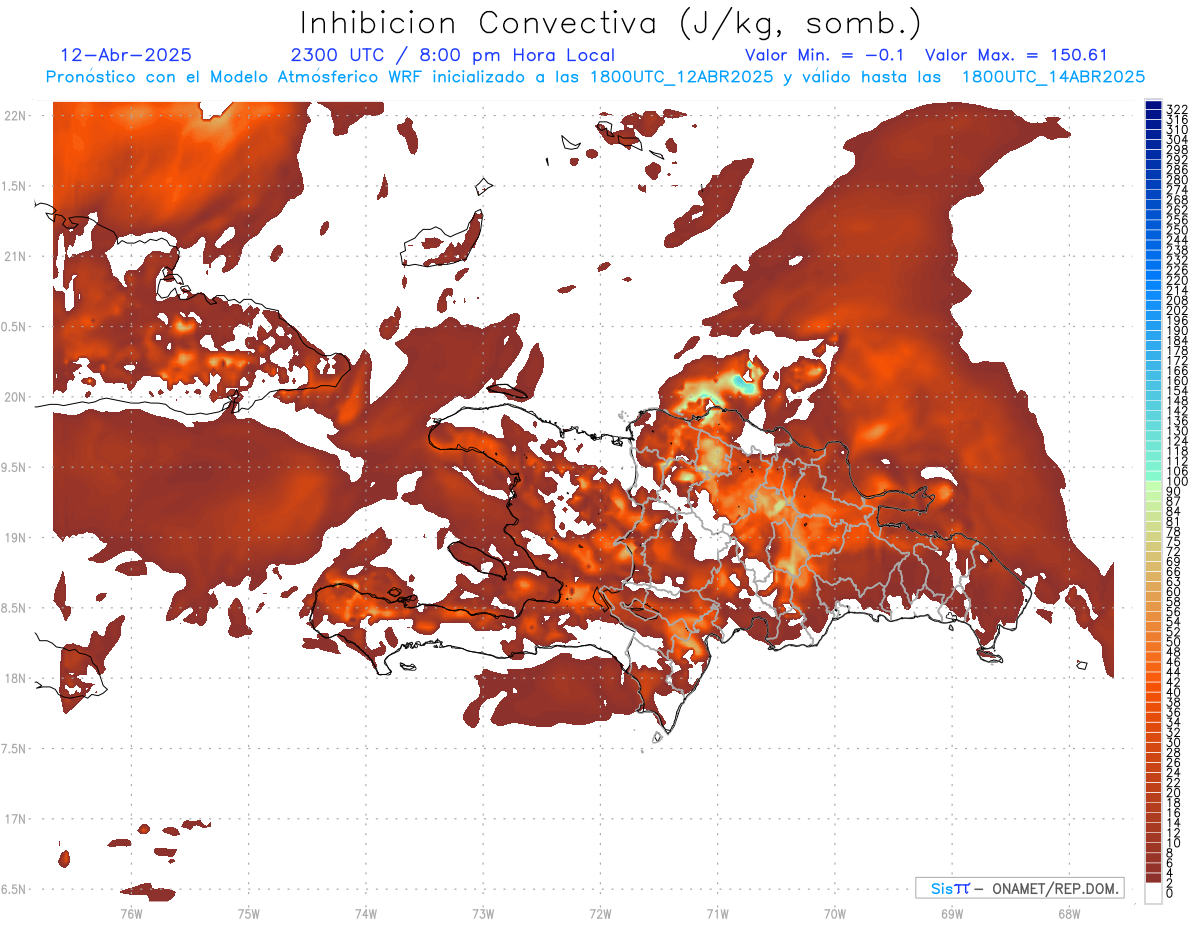The image size is (1200, 927).
Task: Click the truncated latitude label '0.5N'
Action: (14, 327)
